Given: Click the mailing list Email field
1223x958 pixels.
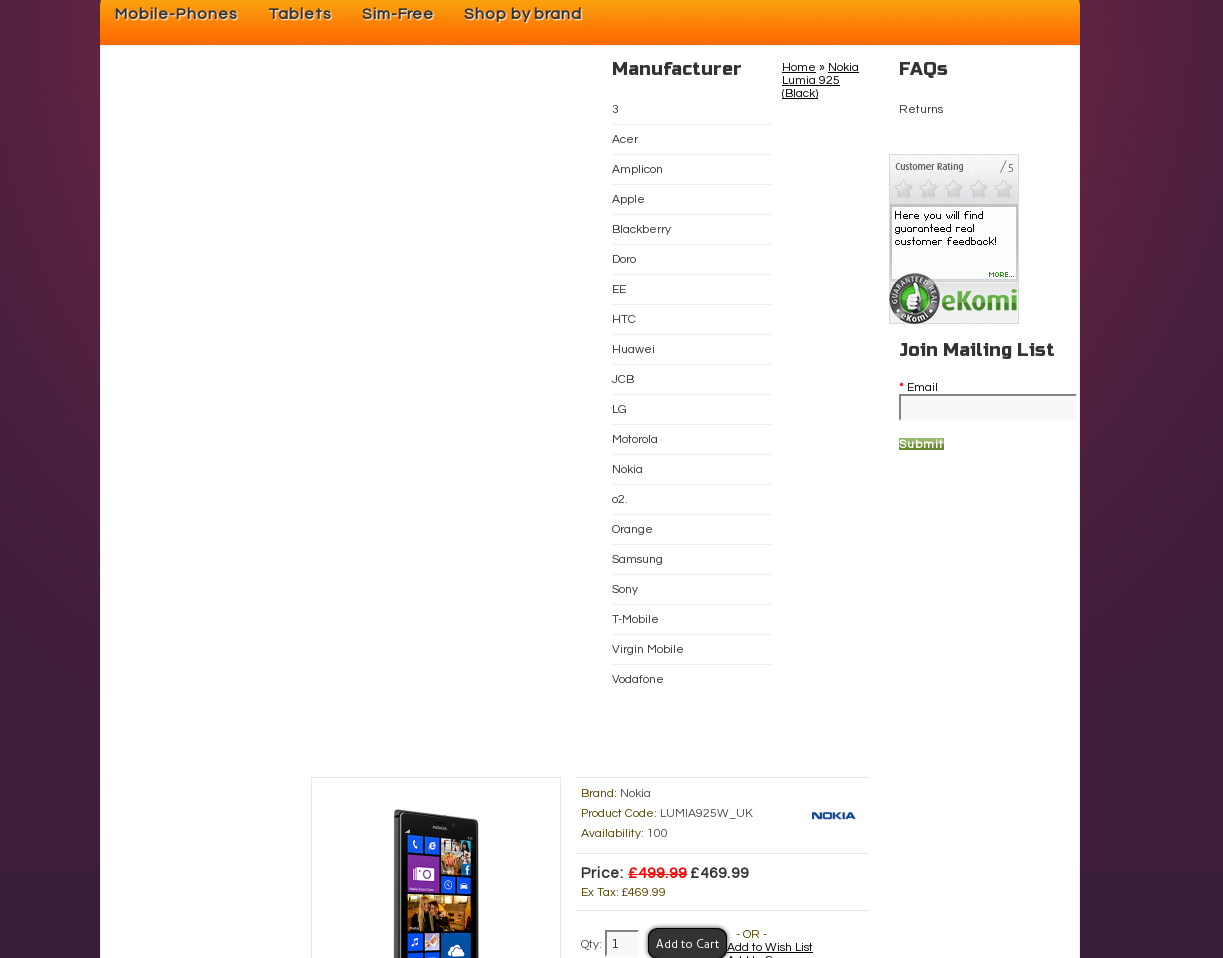Looking at the screenshot, I should click(x=988, y=407).
